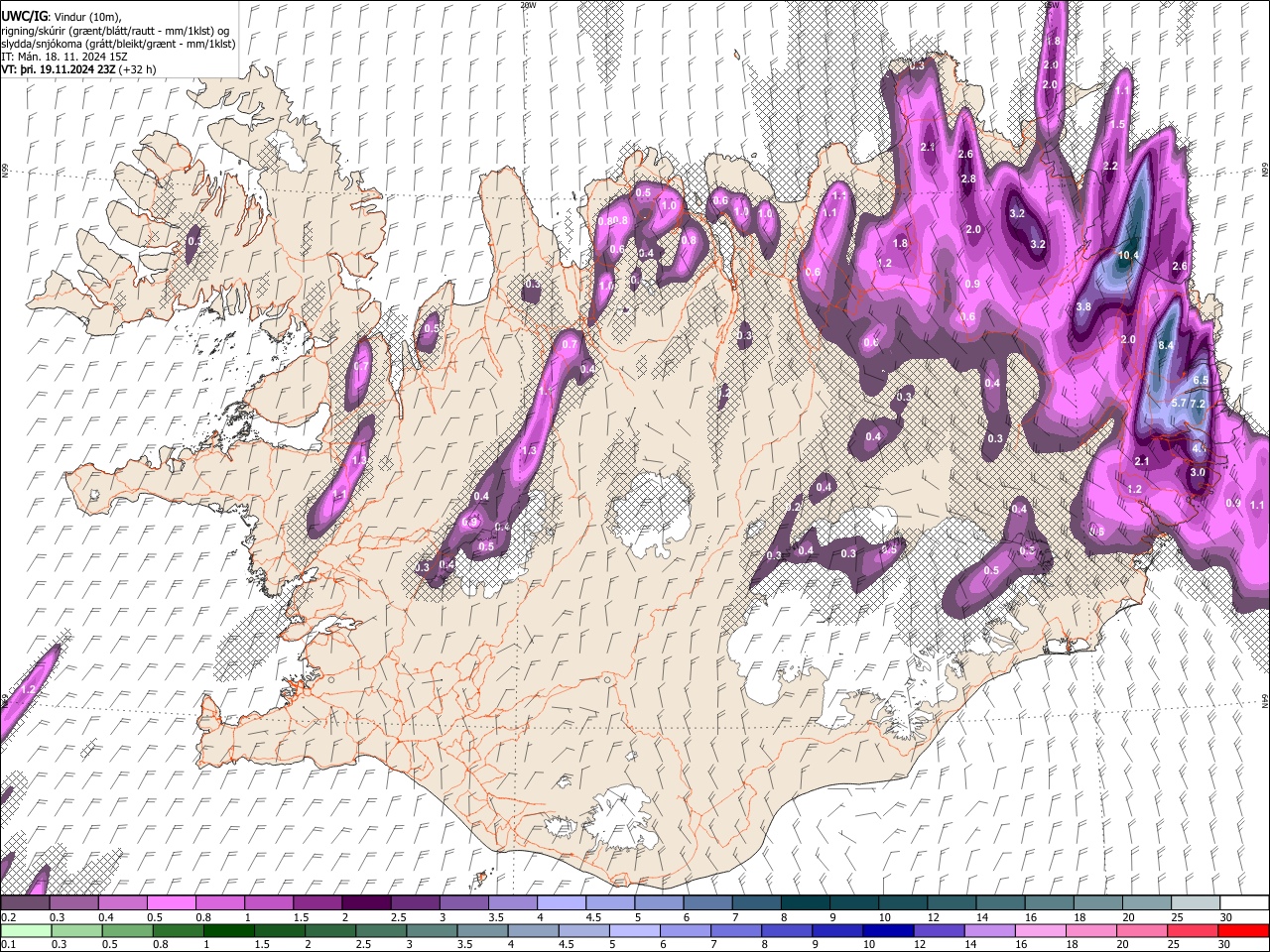Image resolution: width=1270 pixels, height=952 pixels.
Task: Click the 3.0 precipitation value on the map
Action: click(x=1198, y=473)
